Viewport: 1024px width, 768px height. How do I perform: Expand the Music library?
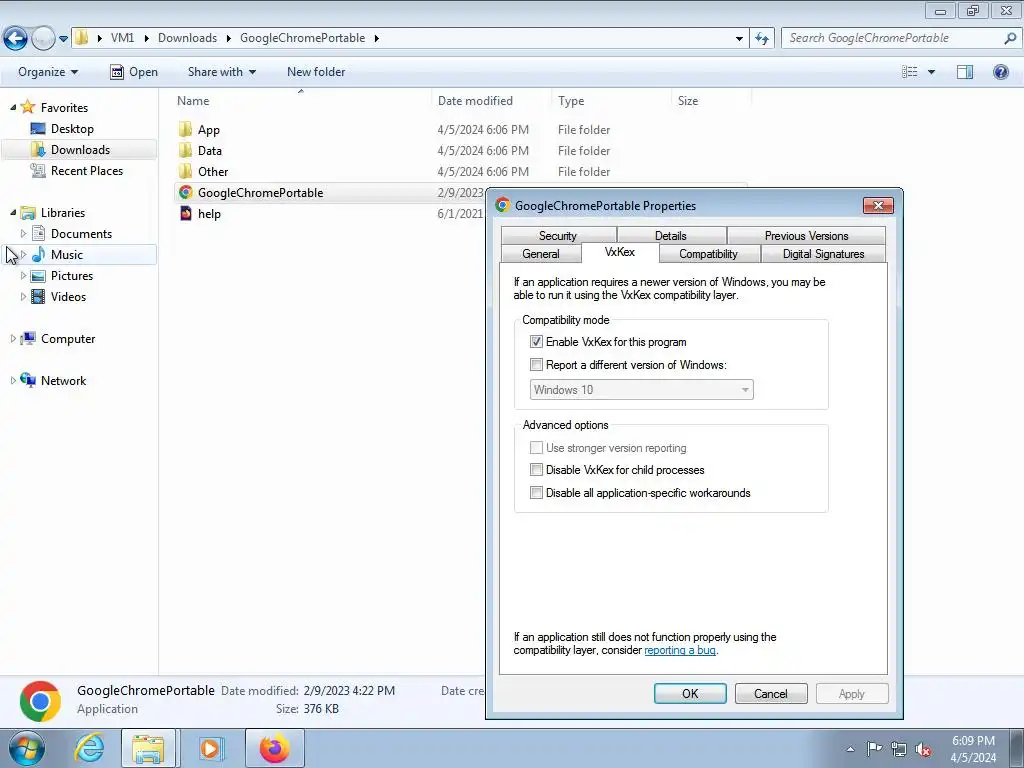(x=24, y=255)
